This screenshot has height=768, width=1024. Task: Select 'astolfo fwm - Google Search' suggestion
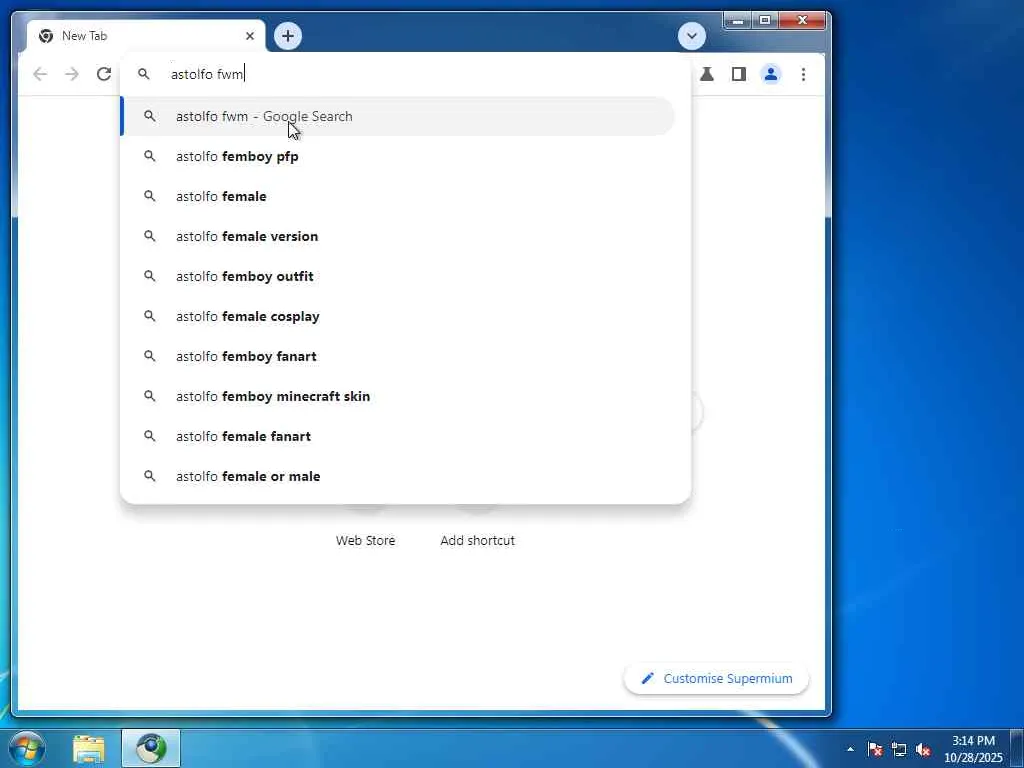(398, 116)
